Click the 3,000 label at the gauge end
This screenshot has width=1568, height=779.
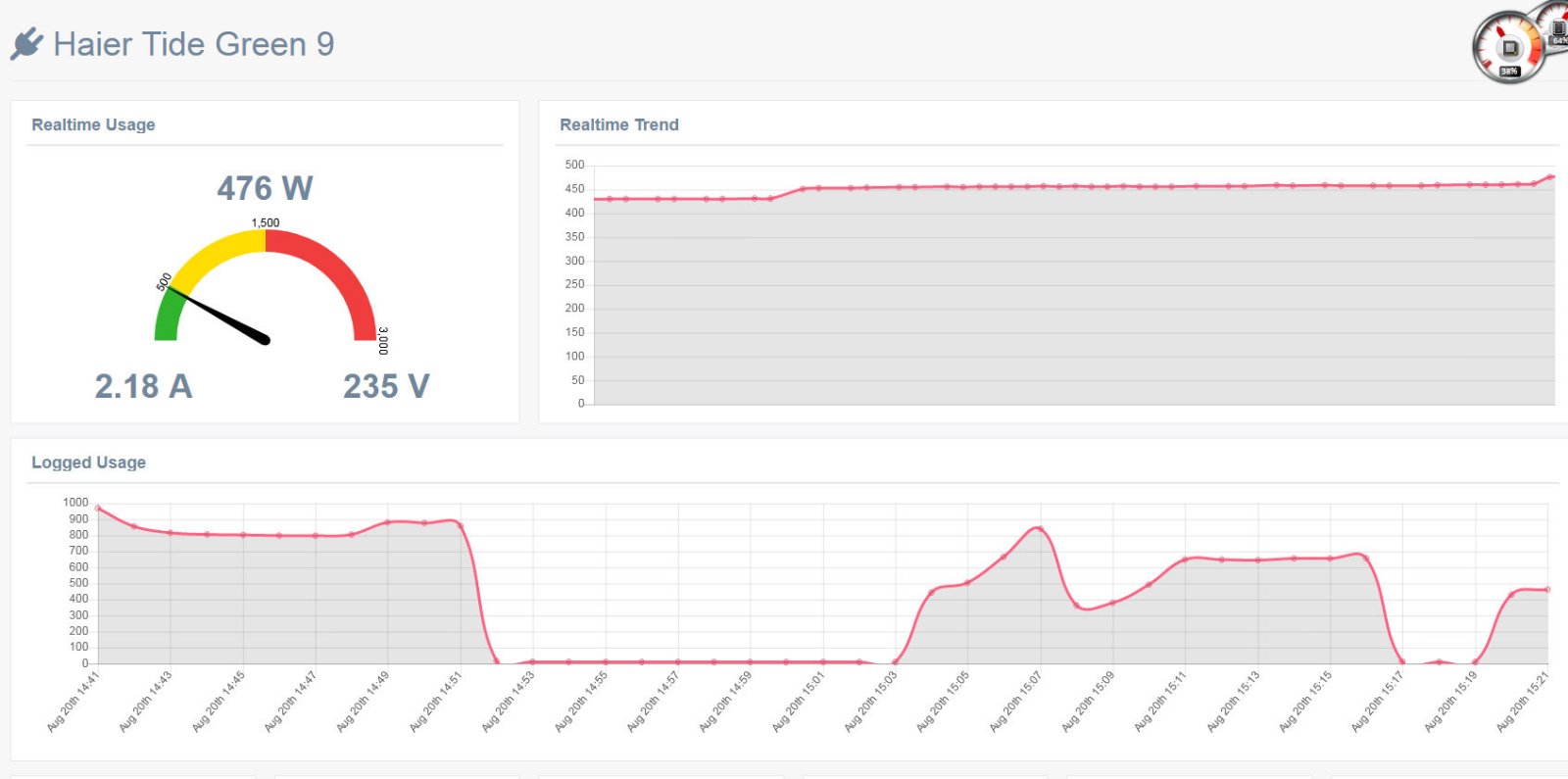point(383,341)
